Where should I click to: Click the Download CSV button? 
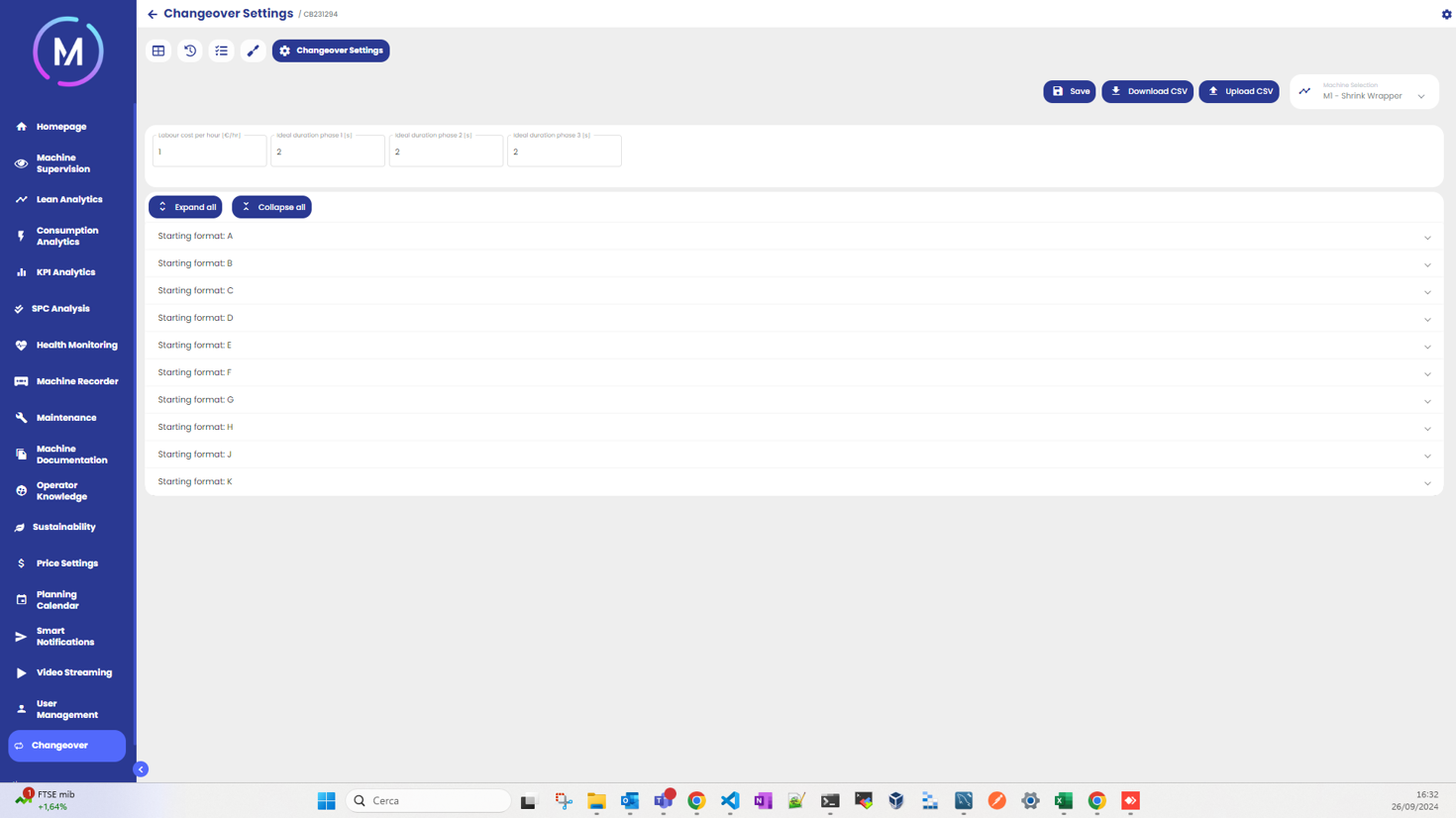[1147, 92]
